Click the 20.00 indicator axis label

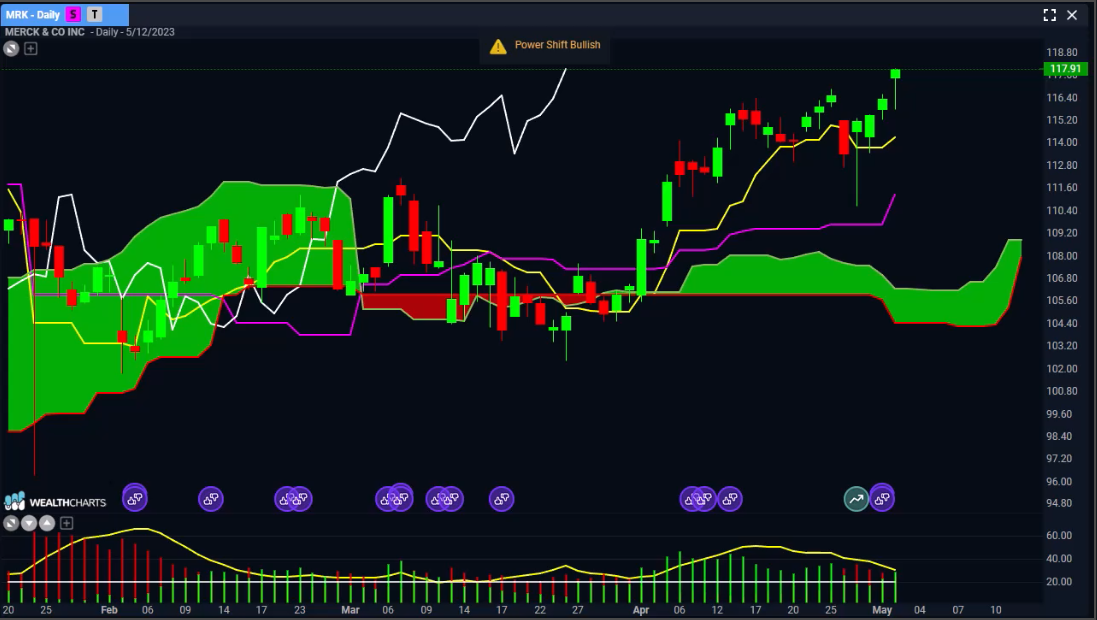click(1059, 582)
